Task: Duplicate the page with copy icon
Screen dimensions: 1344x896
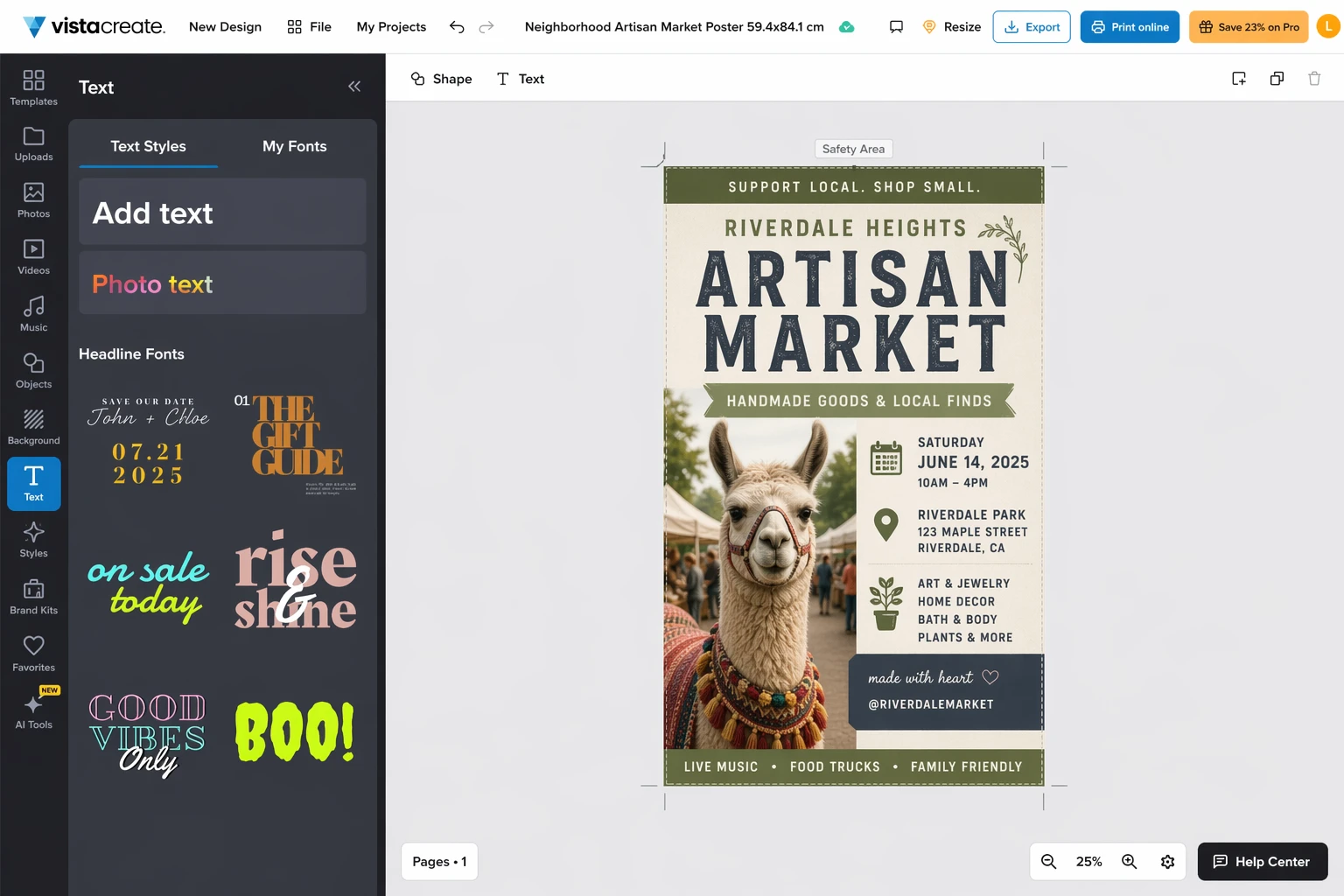Action: point(1277,79)
